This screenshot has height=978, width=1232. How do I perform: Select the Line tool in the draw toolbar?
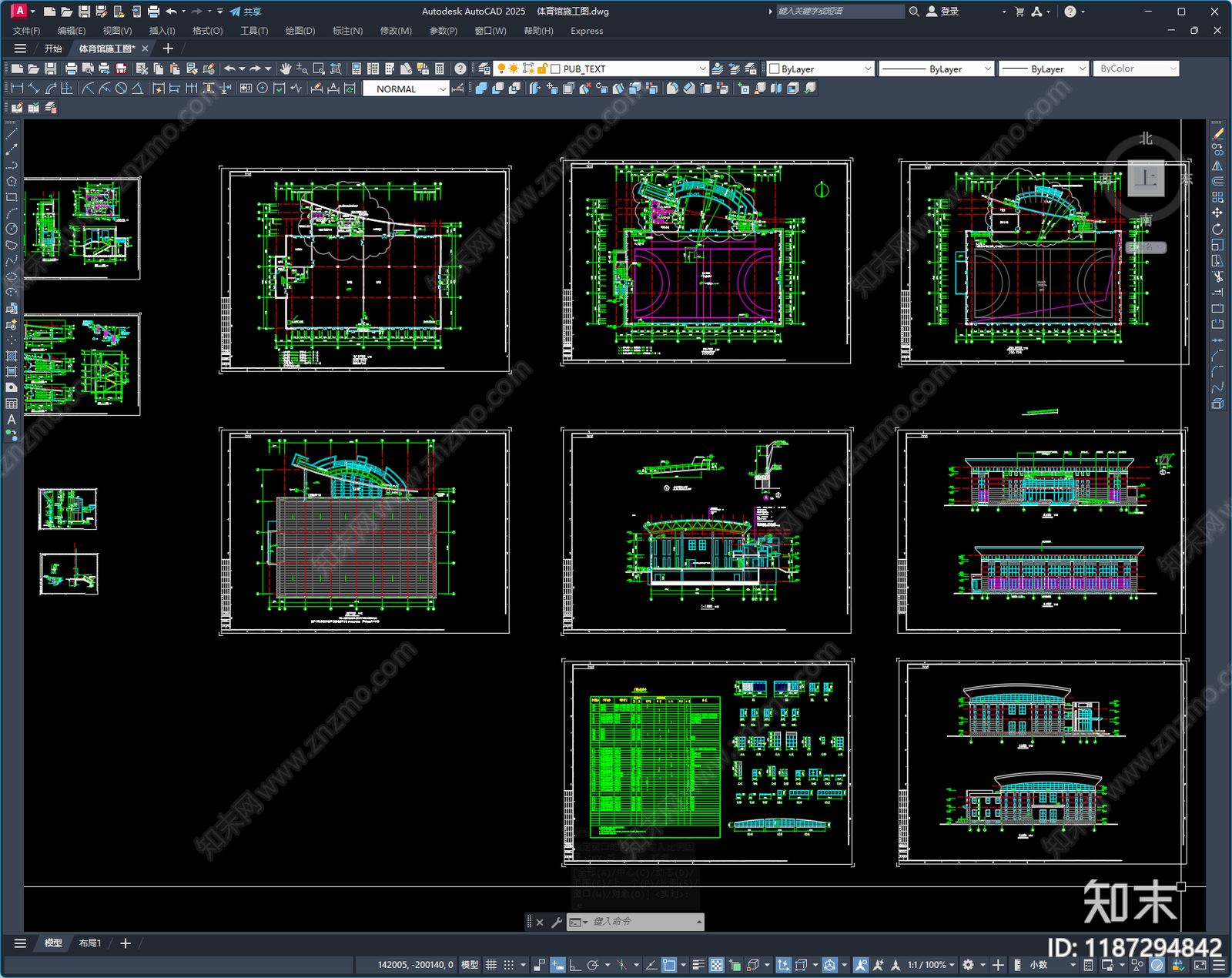pyautogui.click(x=12, y=134)
